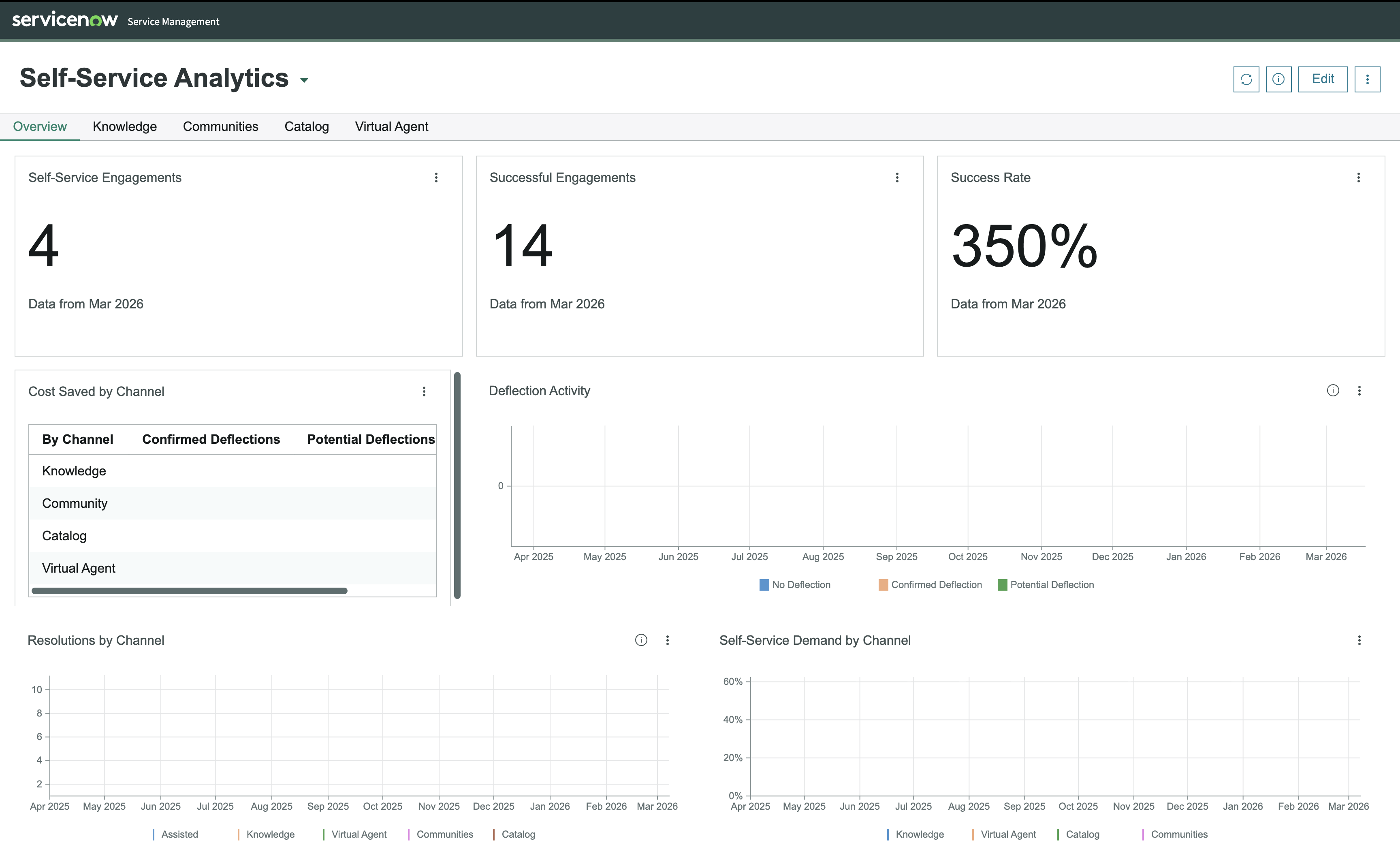Click Self-Service Demand by Channel title
The height and width of the screenshot is (847, 1400).
pos(815,640)
